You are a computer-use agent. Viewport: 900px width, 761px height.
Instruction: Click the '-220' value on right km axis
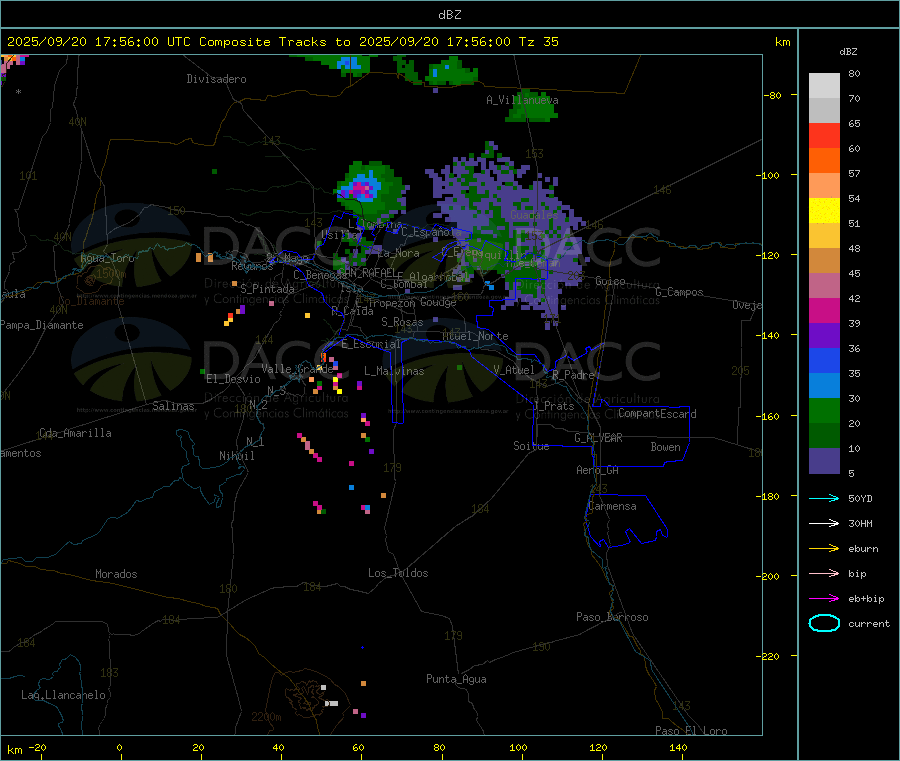coord(769,657)
